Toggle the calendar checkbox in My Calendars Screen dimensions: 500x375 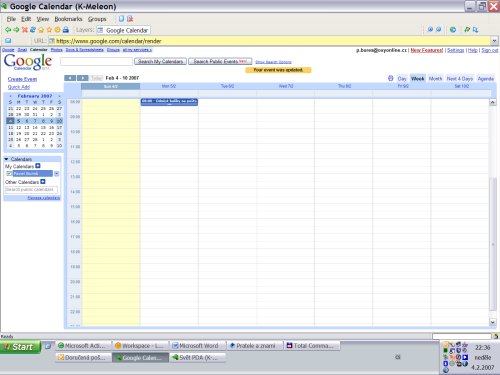click(9, 173)
